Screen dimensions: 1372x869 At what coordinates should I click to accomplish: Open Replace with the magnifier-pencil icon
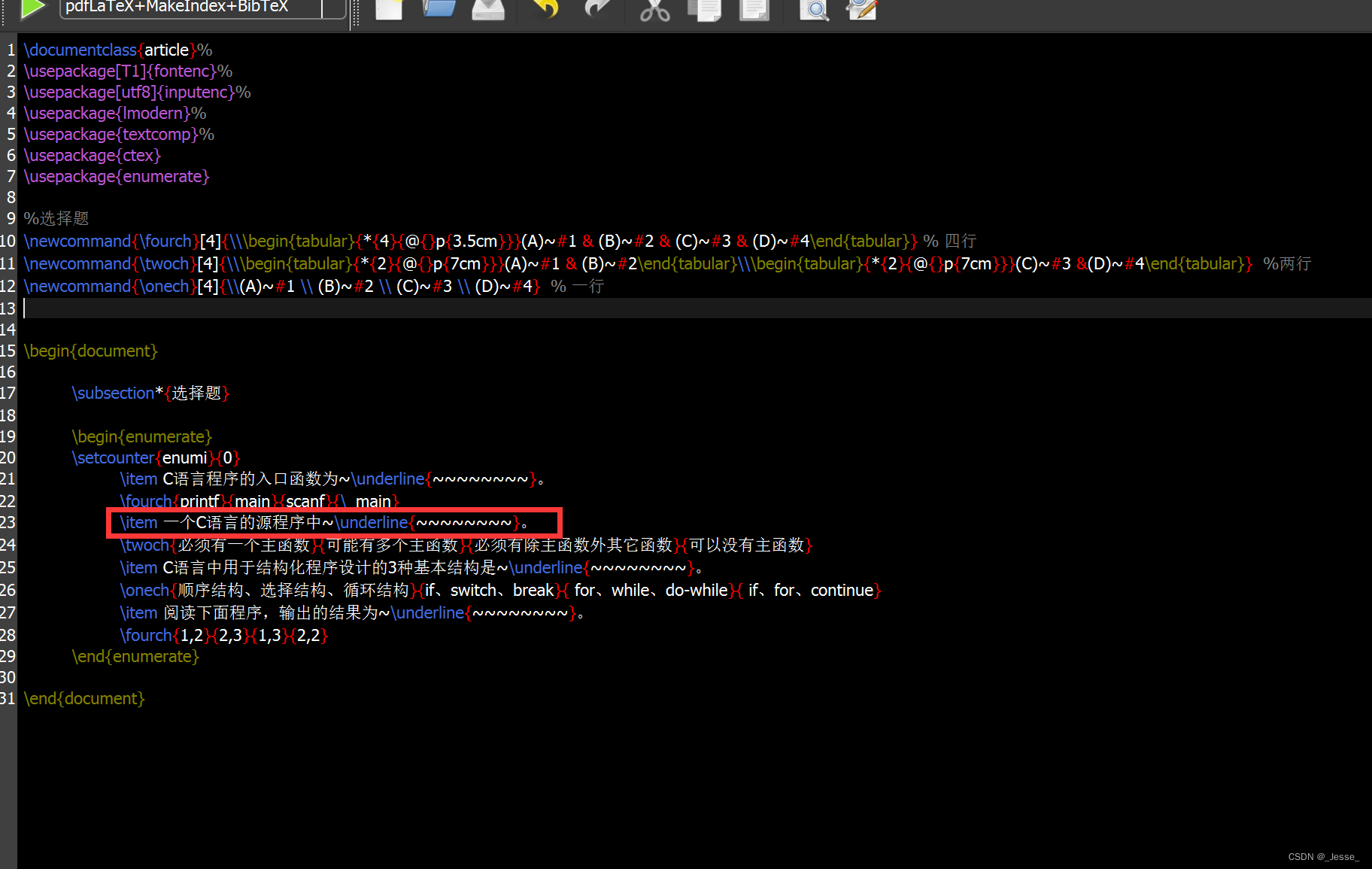[x=862, y=10]
